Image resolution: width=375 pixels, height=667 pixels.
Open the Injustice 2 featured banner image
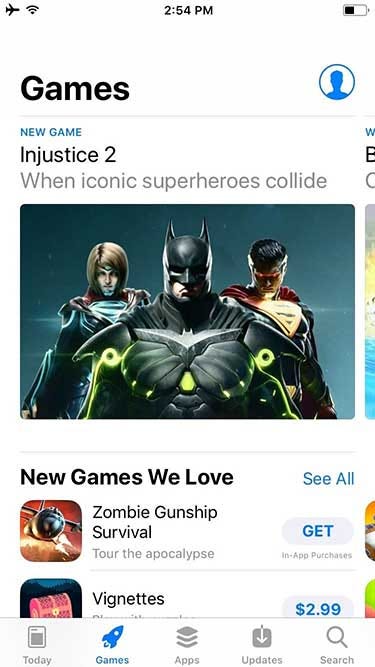pos(188,311)
